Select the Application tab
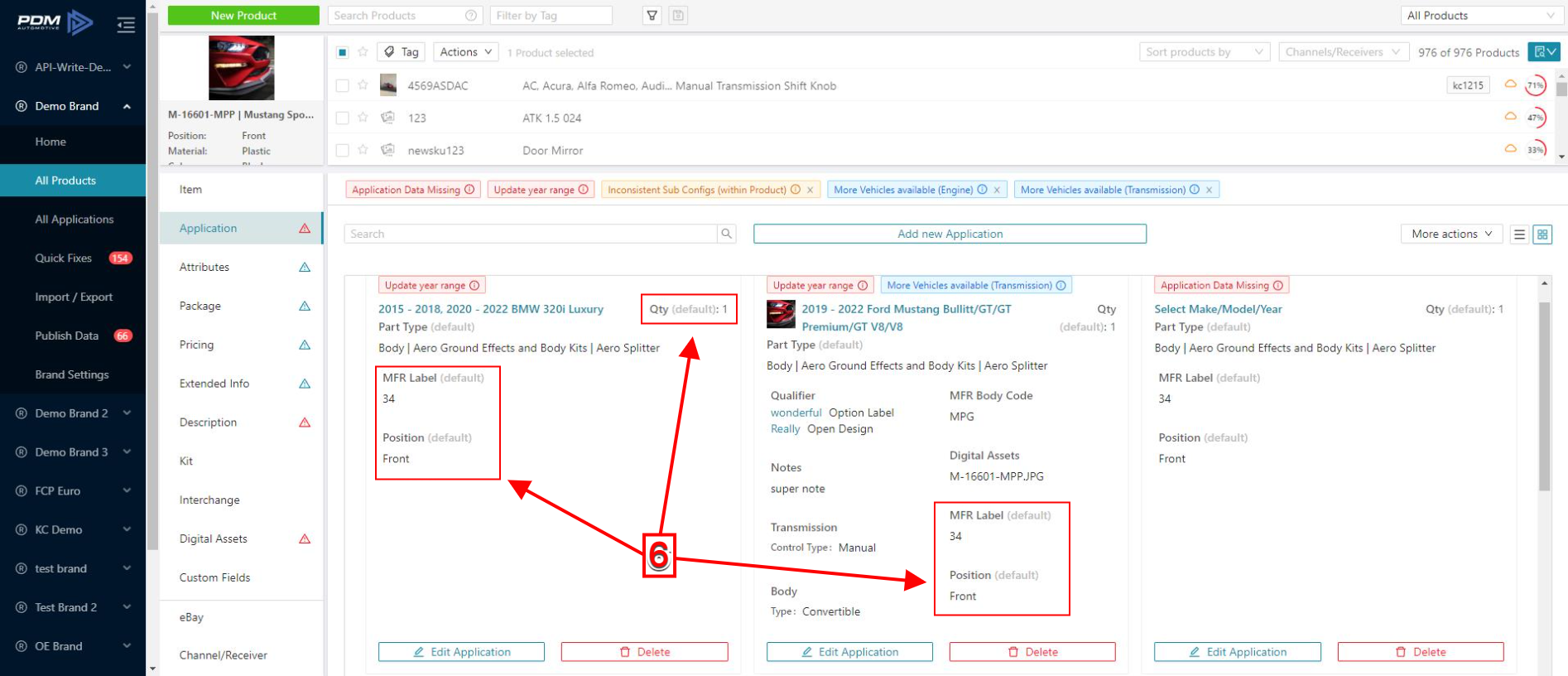1568x676 pixels. [241, 228]
